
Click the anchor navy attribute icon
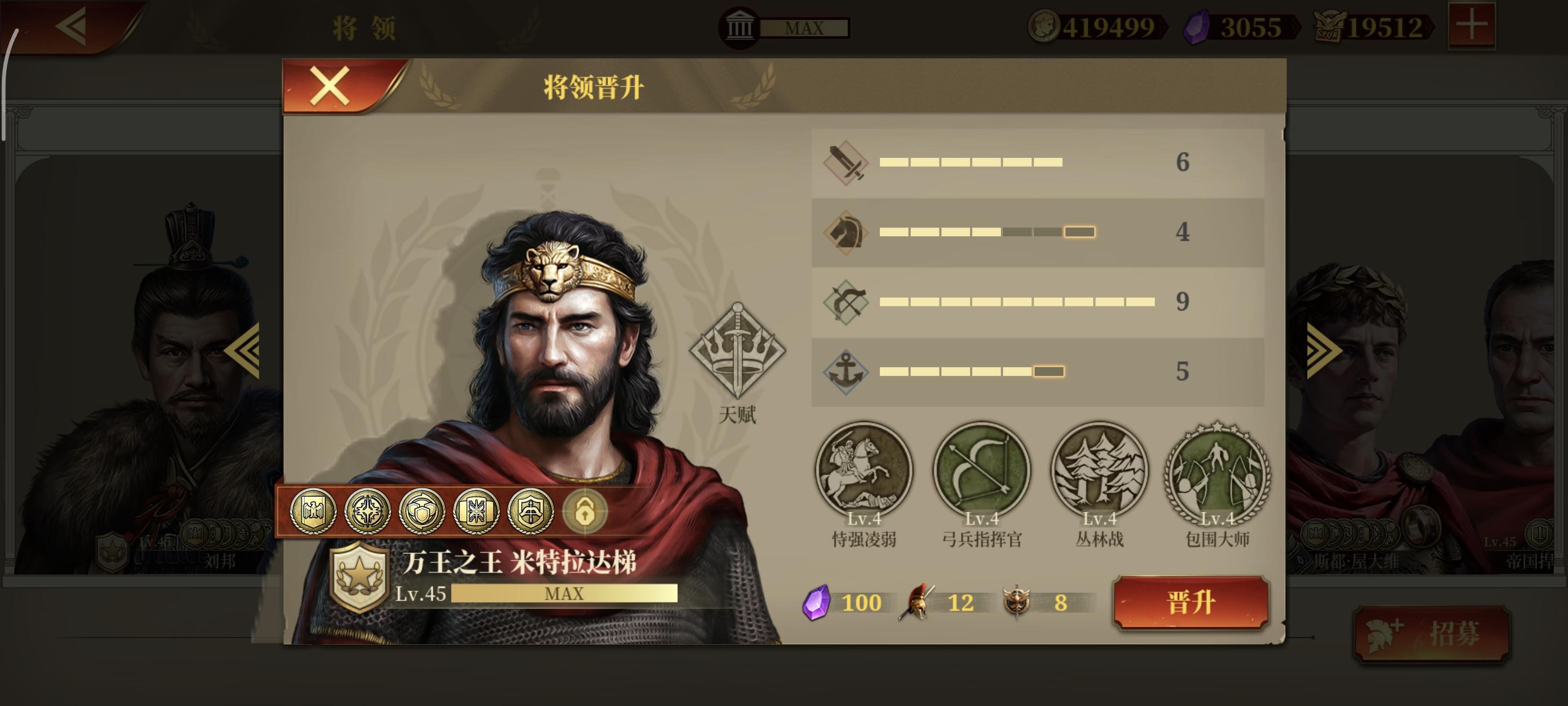[x=845, y=372]
